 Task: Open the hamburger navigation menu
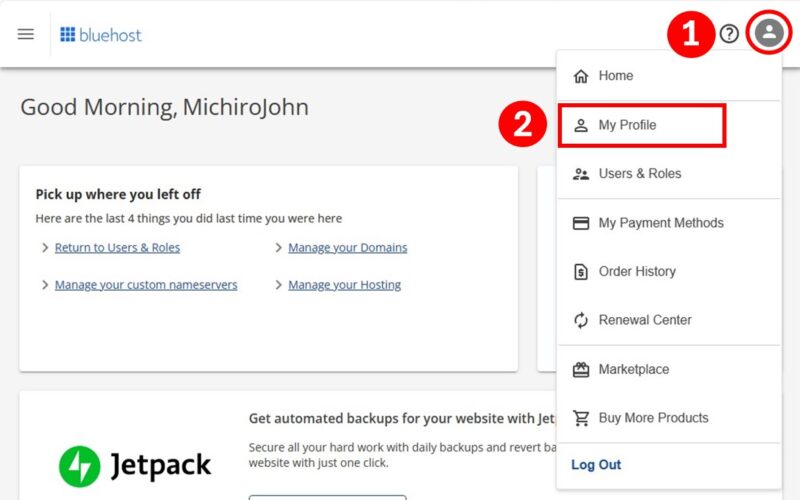point(26,34)
